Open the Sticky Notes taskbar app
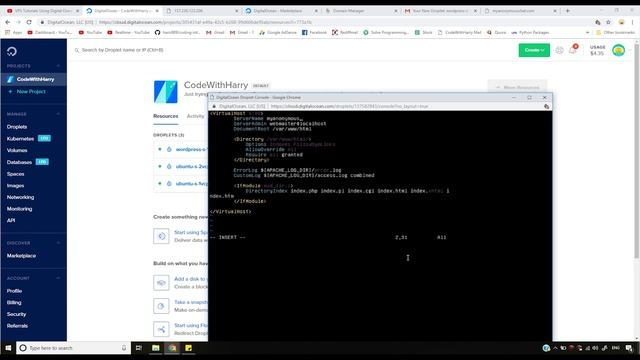The image size is (640, 360). coord(188,348)
